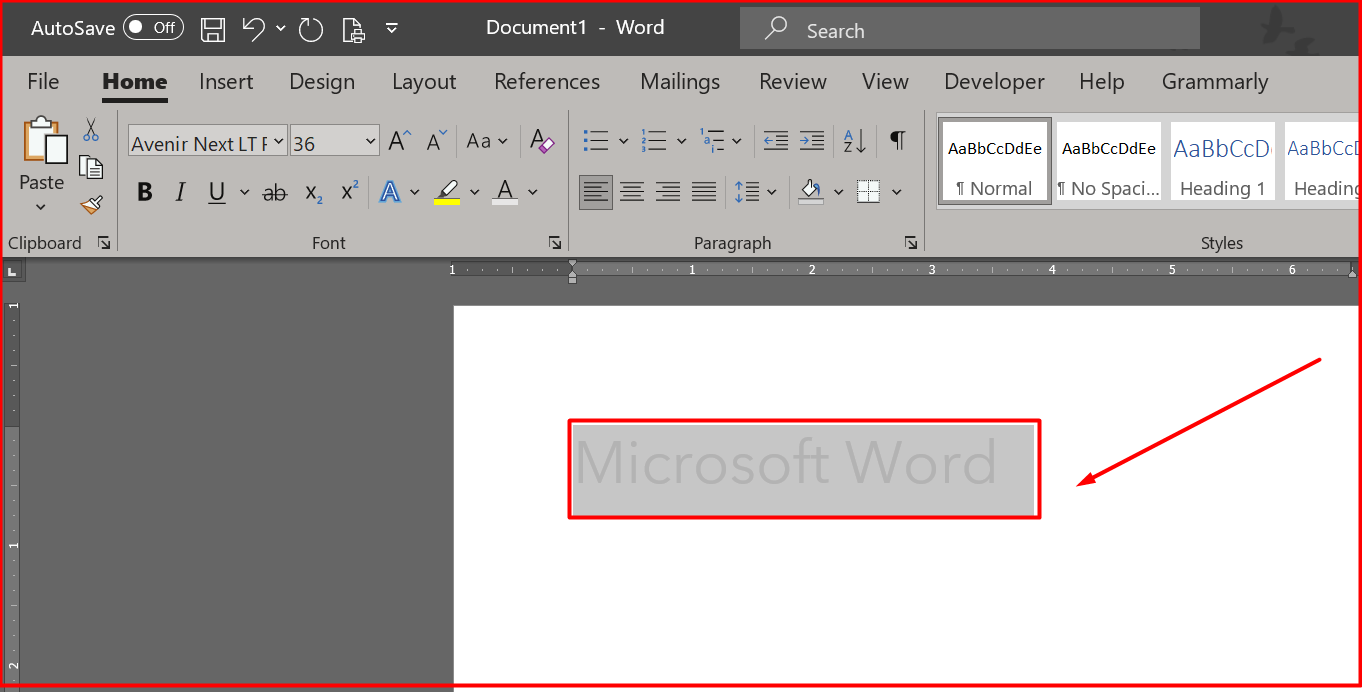This screenshot has height=692, width=1362.
Task: Open the Grammarly tab
Action: click(x=1215, y=82)
